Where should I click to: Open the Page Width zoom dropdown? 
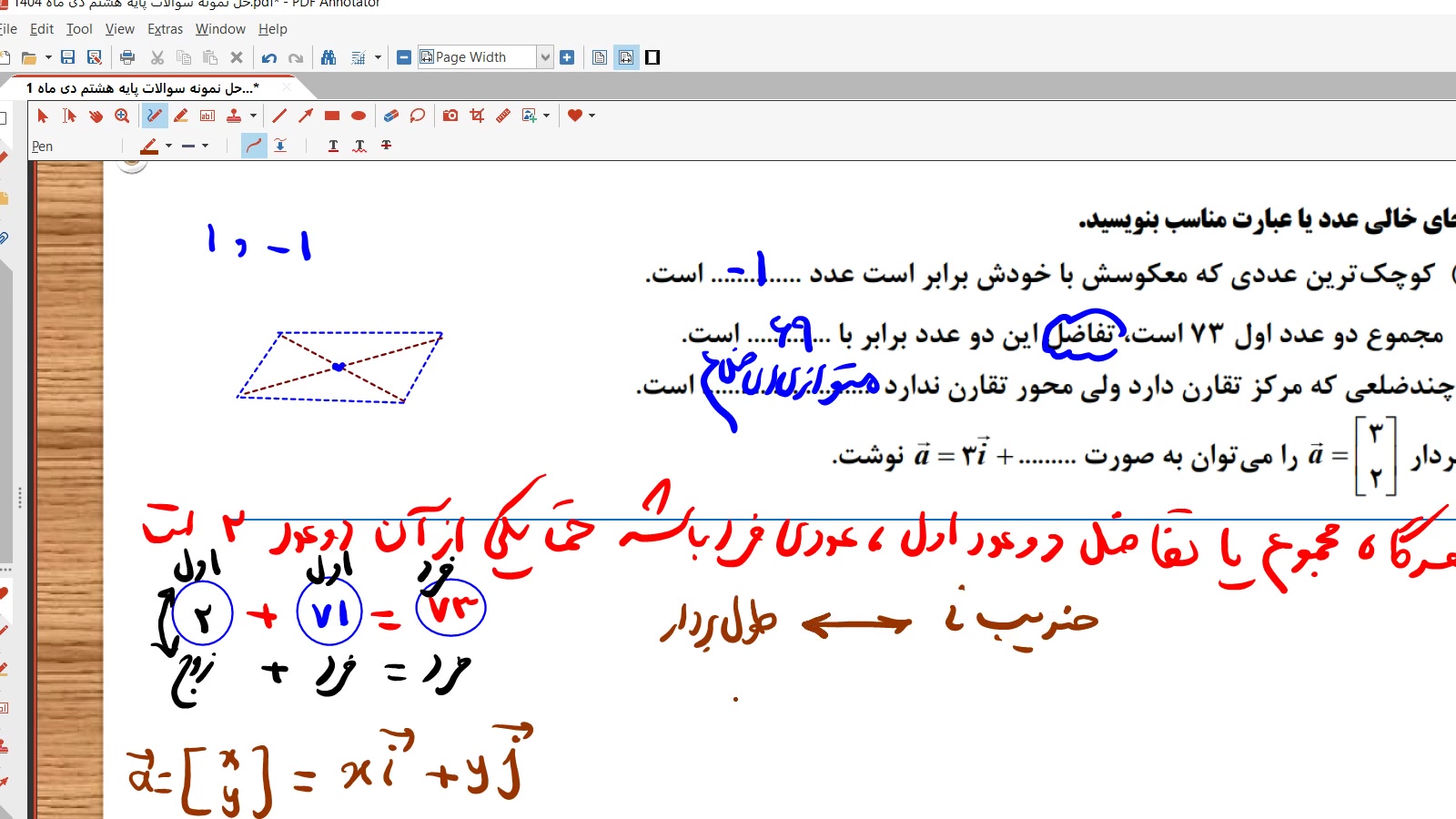544,57
